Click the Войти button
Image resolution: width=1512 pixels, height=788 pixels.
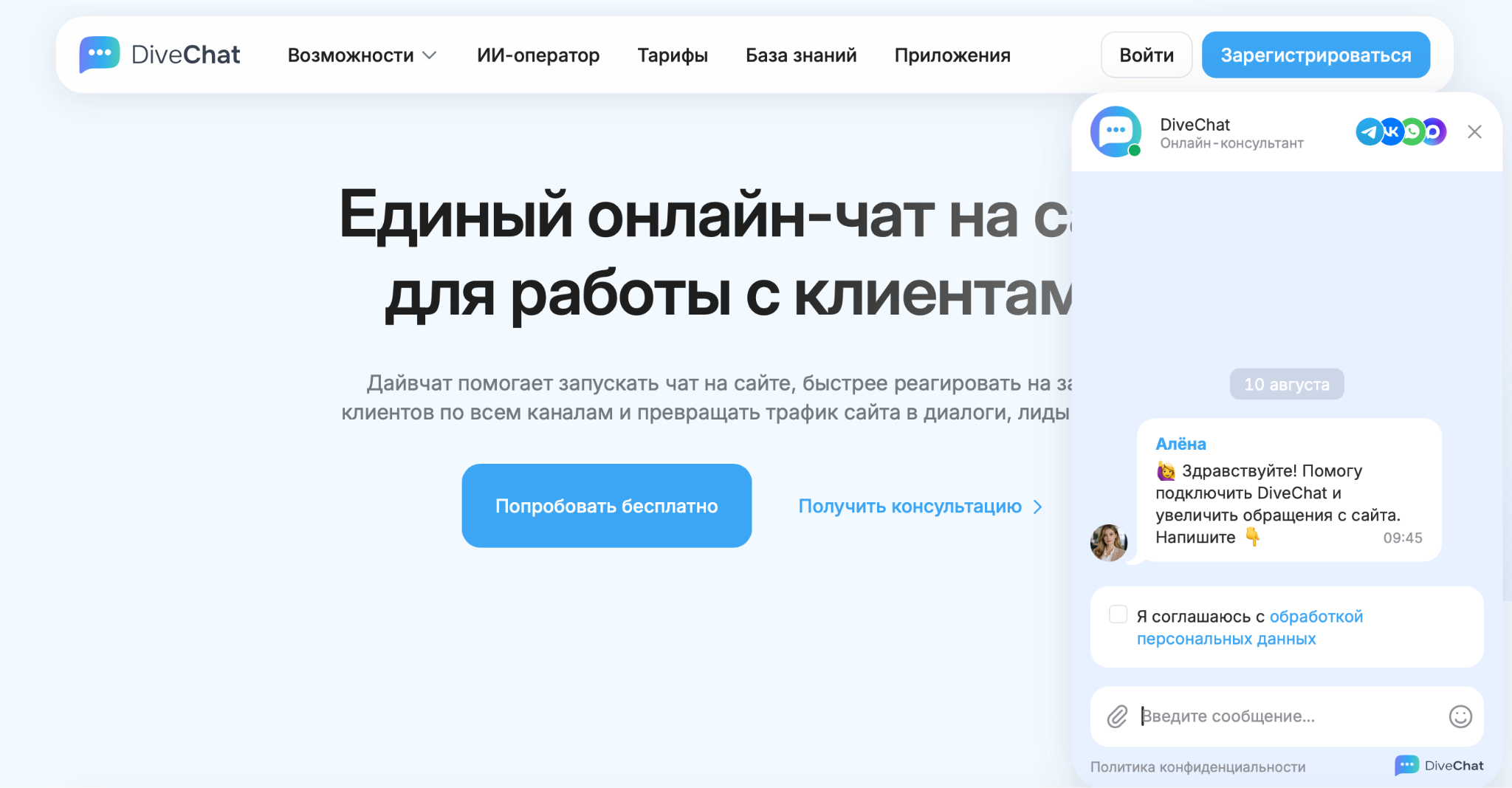1147,55
